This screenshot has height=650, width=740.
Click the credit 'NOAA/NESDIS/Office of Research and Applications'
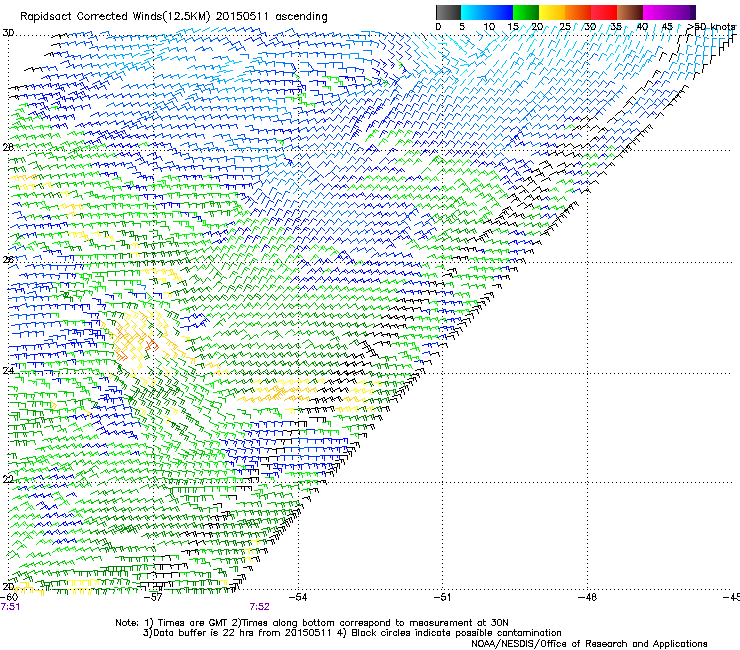pyautogui.click(x=589, y=644)
